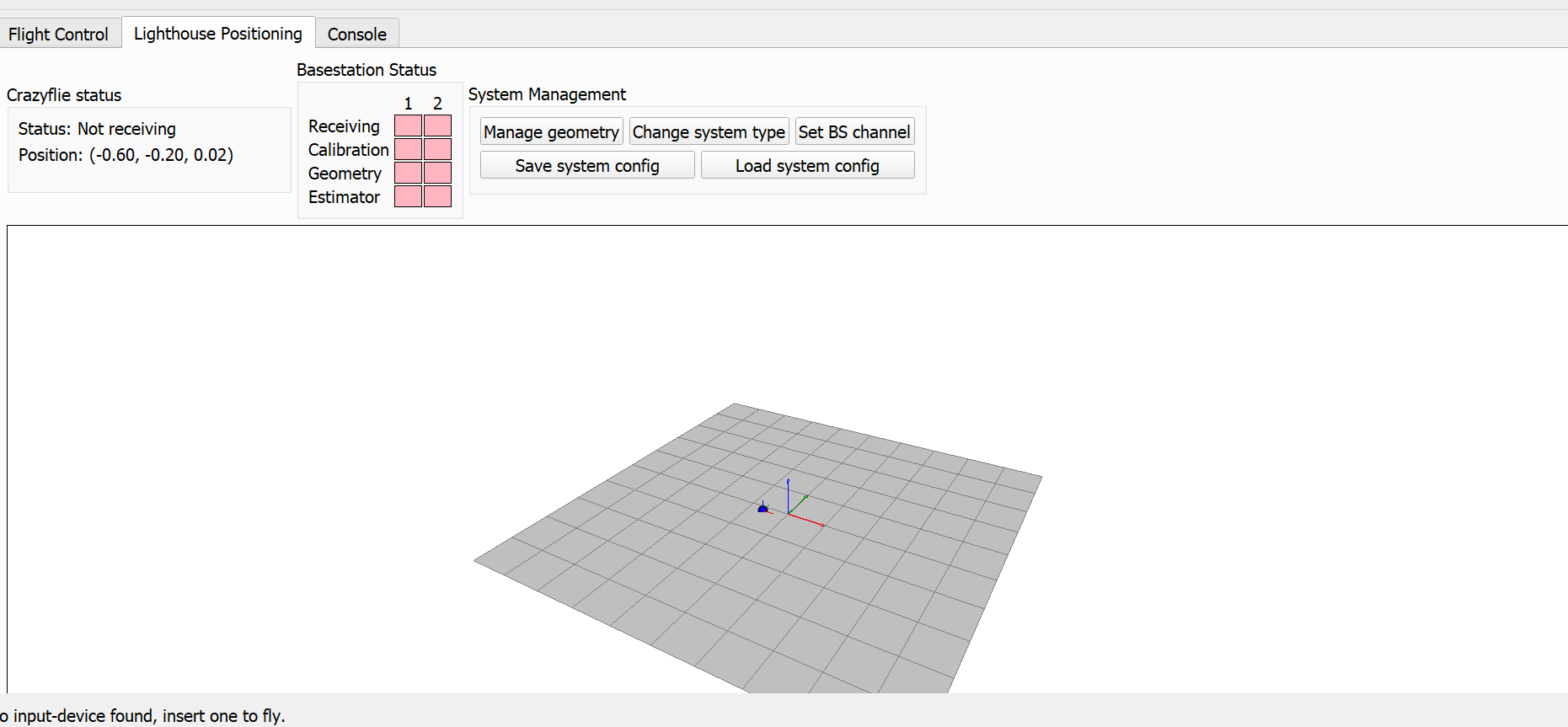Image resolution: width=1568 pixels, height=727 pixels.
Task: Click Estimator indicator for basestation 1
Action: pyautogui.click(x=408, y=197)
